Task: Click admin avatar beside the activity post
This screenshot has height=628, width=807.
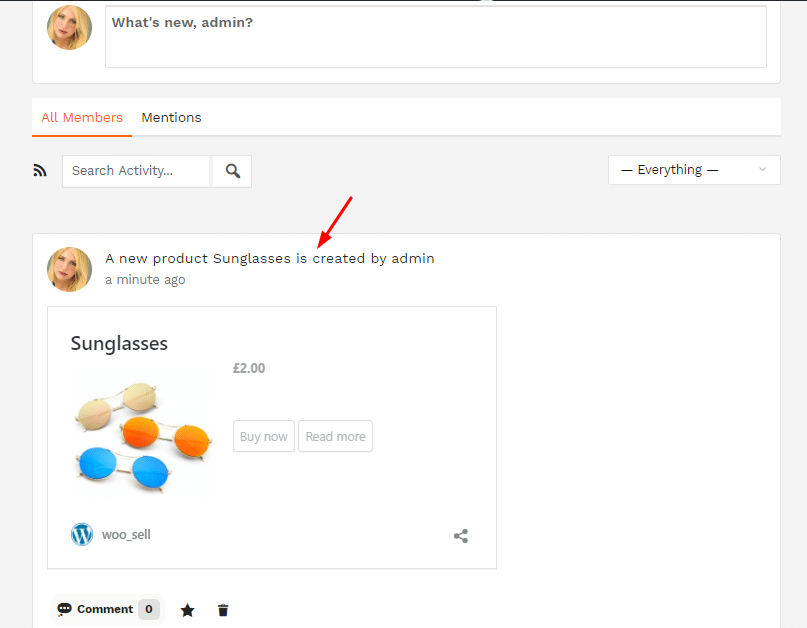Action: pyautogui.click(x=69, y=269)
